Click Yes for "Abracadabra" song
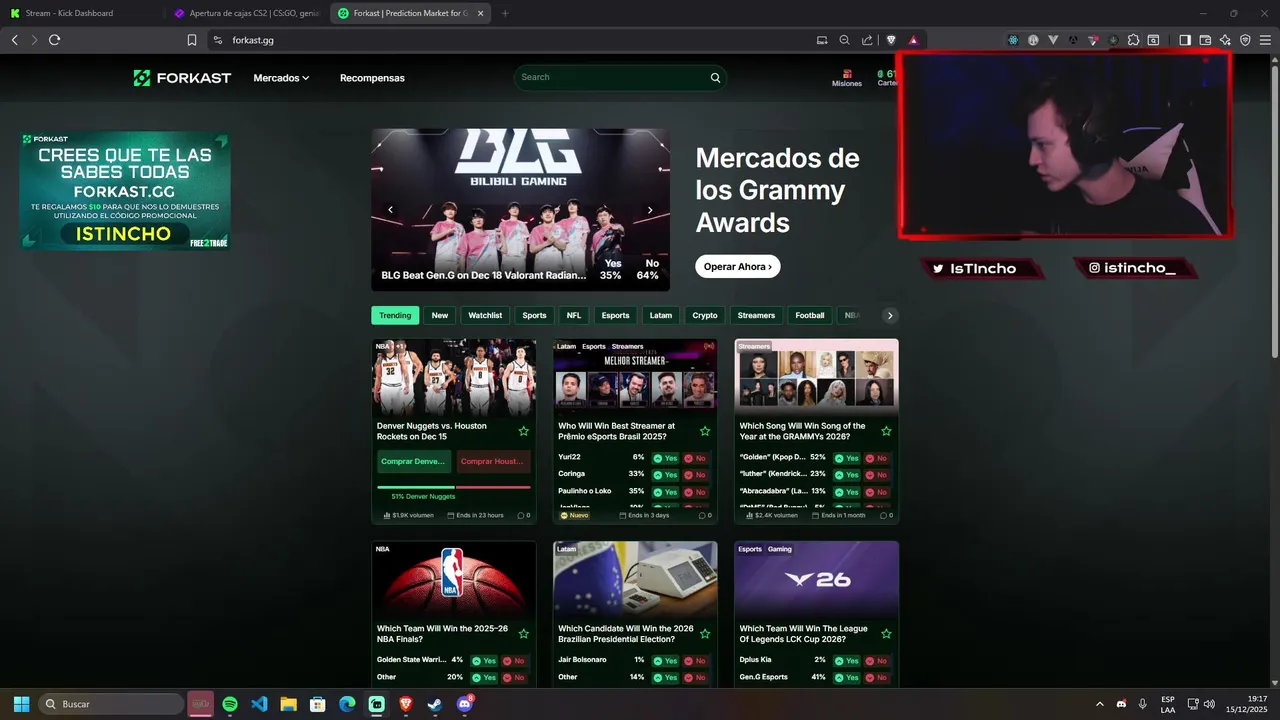Screen dimensions: 1280x720 pyautogui.click(x=847, y=492)
